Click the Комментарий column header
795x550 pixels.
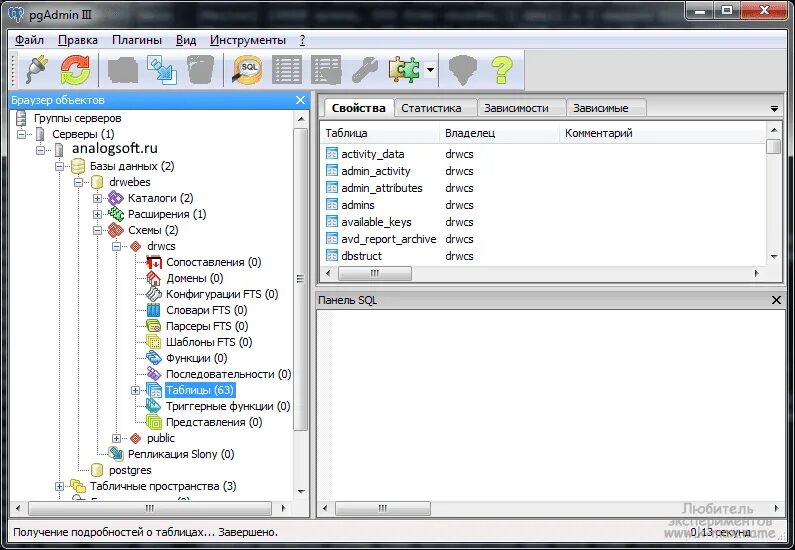[663, 133]
